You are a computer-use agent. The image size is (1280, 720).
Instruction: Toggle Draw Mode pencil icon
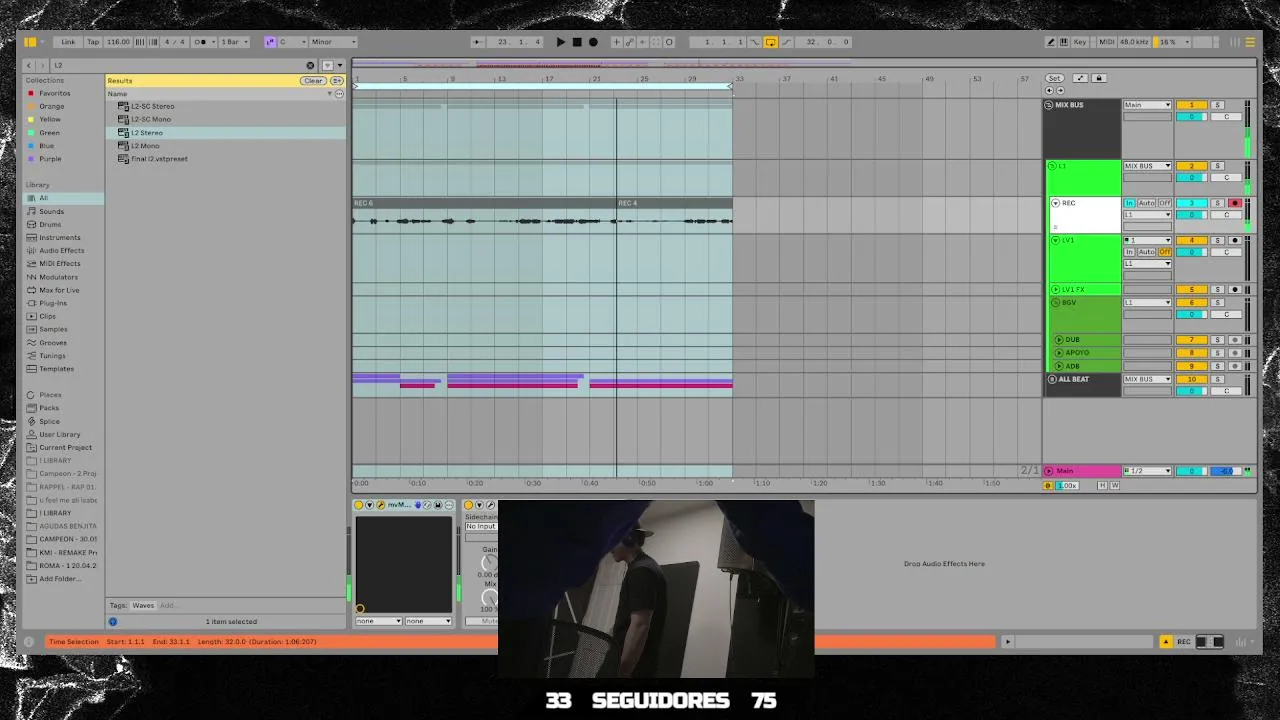1051,42
